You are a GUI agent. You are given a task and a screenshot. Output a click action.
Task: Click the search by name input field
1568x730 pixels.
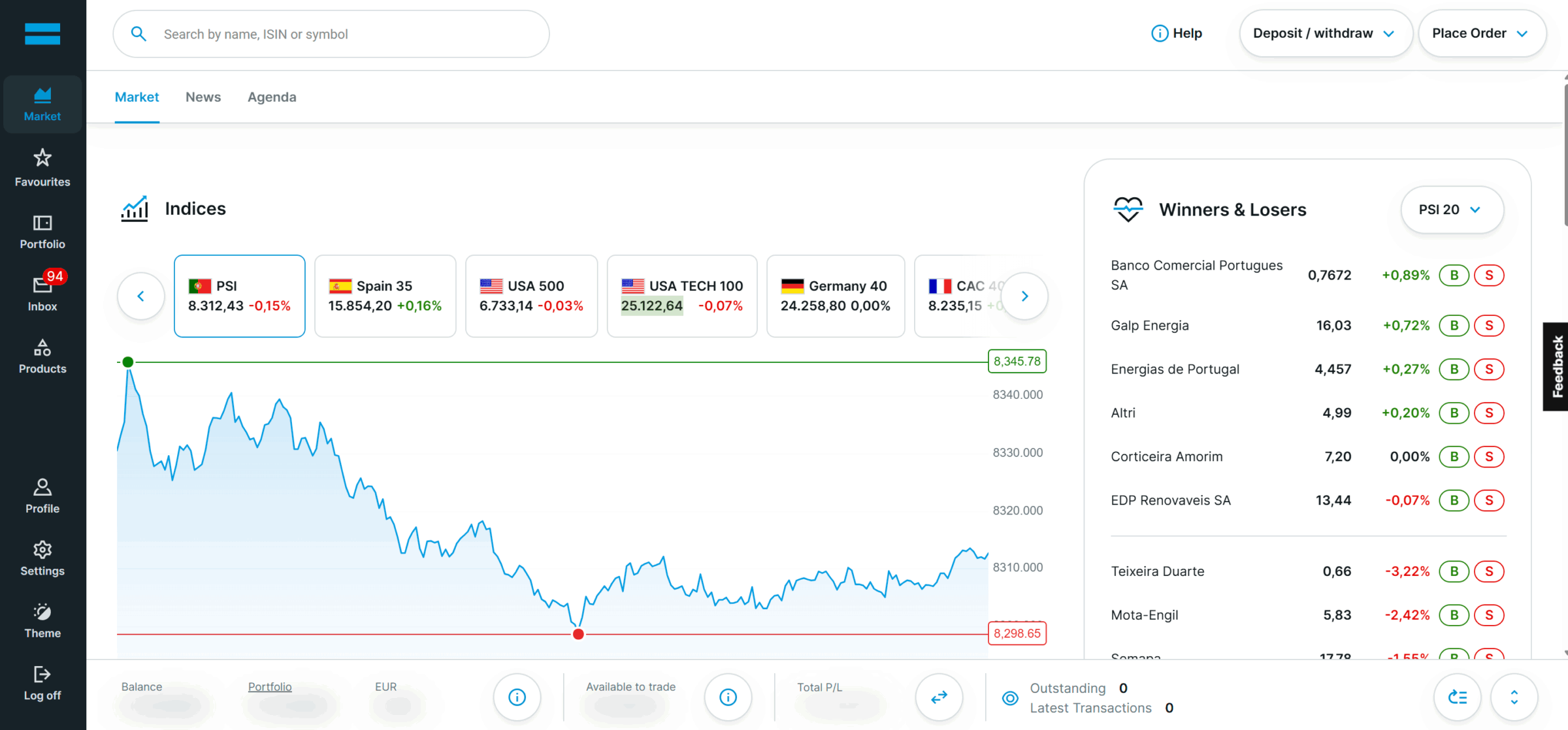pos(346,34)
